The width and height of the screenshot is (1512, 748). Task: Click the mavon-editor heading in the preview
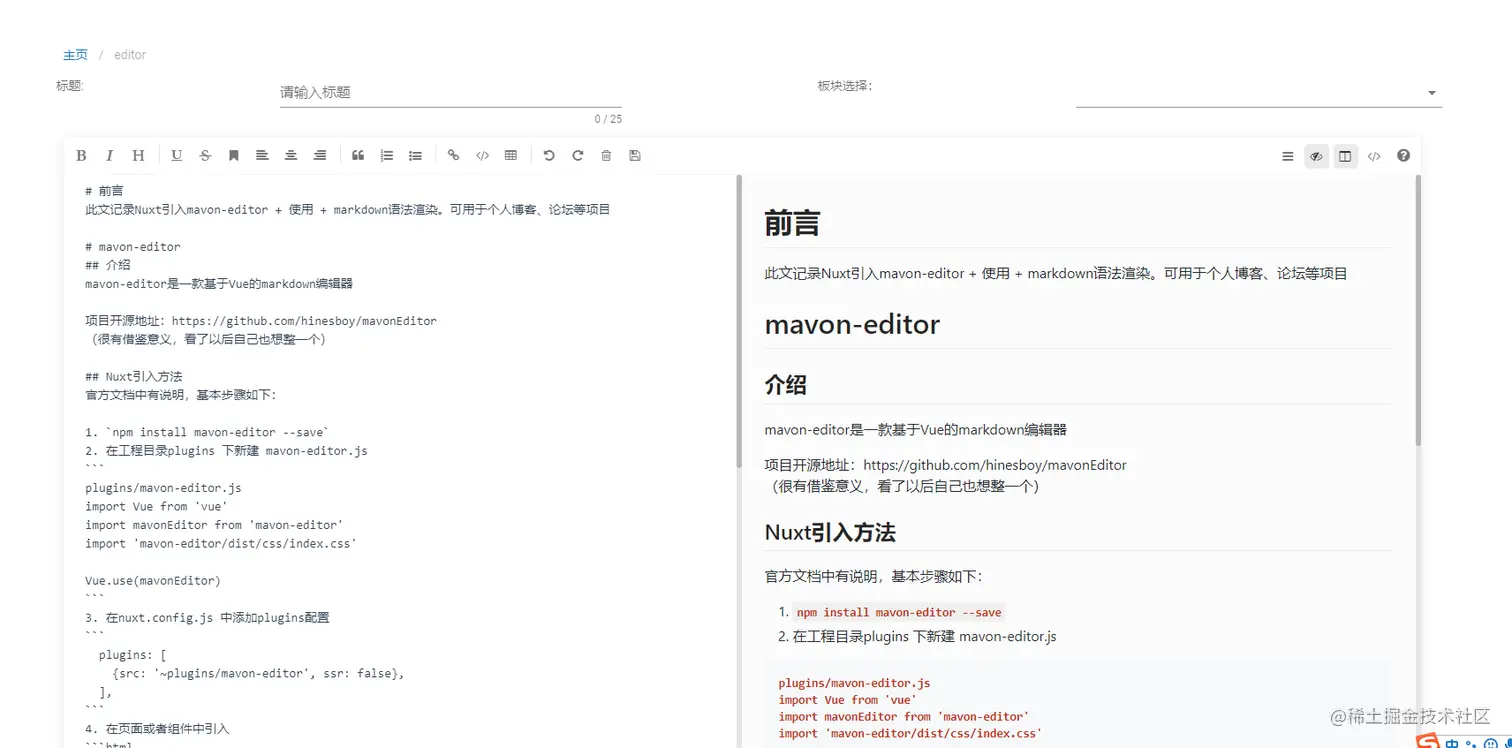[x=852, y=325]
